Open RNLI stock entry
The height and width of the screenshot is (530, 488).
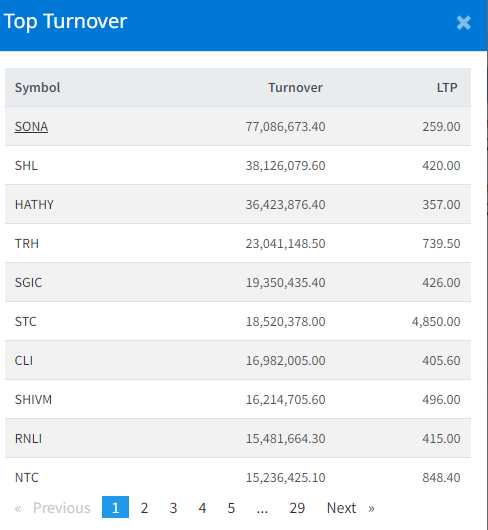click(x=28, y=439)
